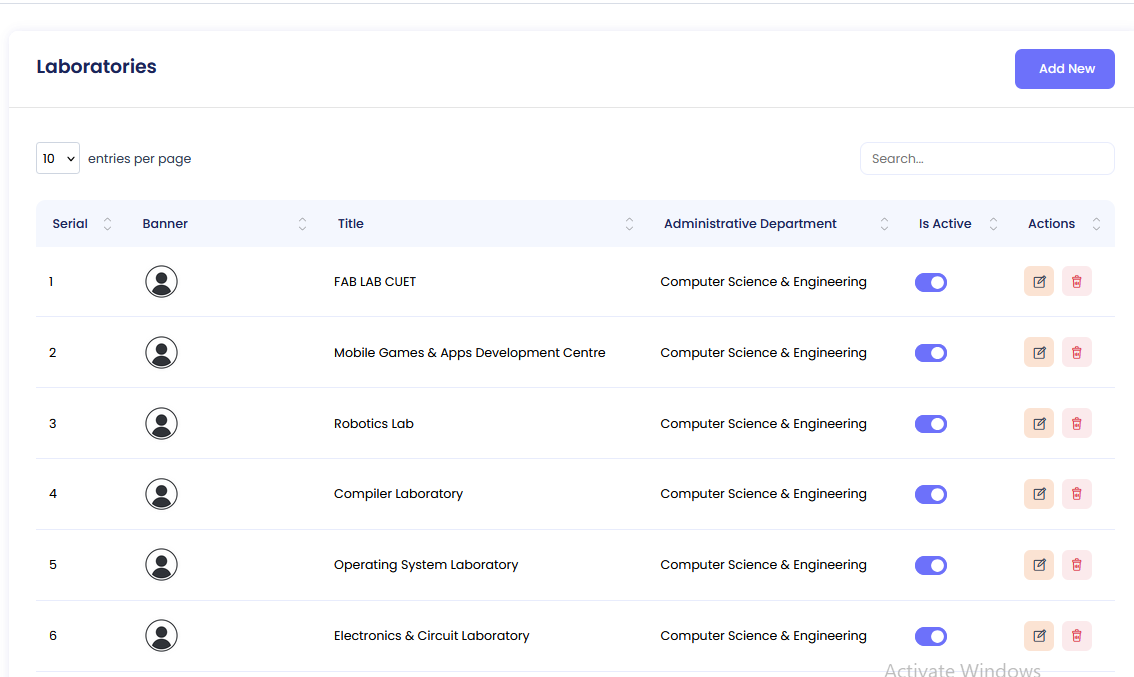
Task: Delete the FAB LAB CUET laboratory
Action: click(1076, 282)
